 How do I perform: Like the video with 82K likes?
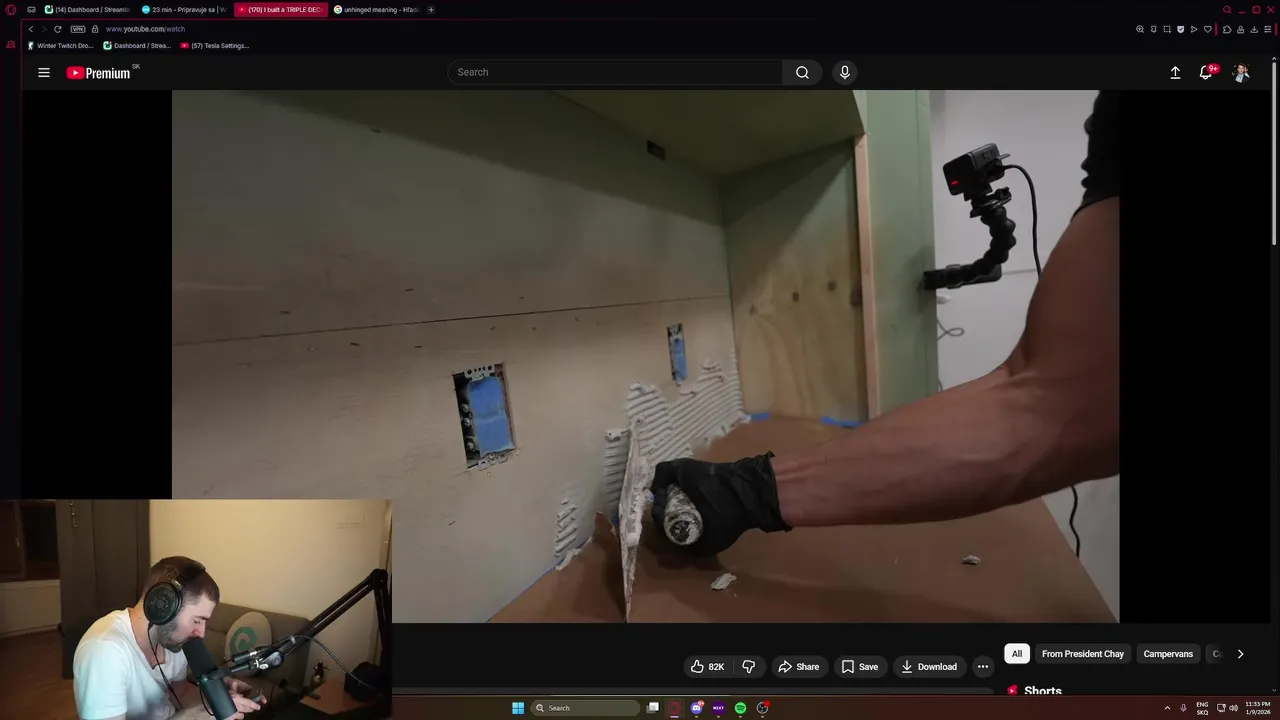click(x=707, y=667)
